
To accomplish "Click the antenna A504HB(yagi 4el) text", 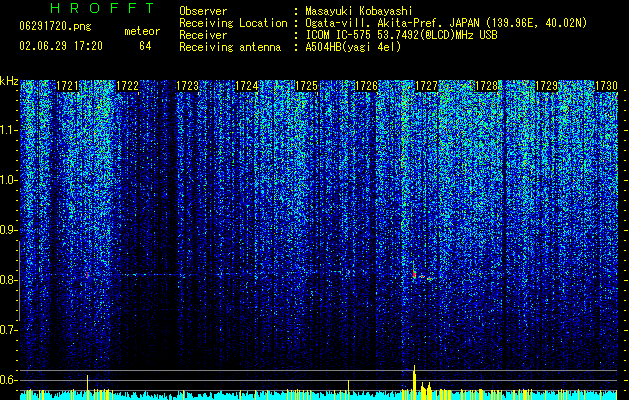I will click(x=353, y=47).
